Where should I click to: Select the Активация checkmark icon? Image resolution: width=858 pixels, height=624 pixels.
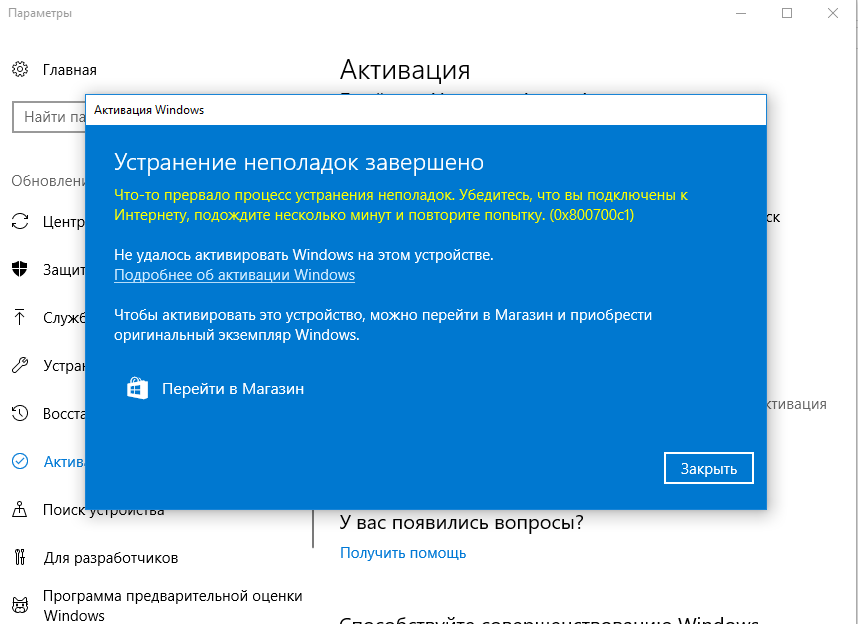pos(20,461)
